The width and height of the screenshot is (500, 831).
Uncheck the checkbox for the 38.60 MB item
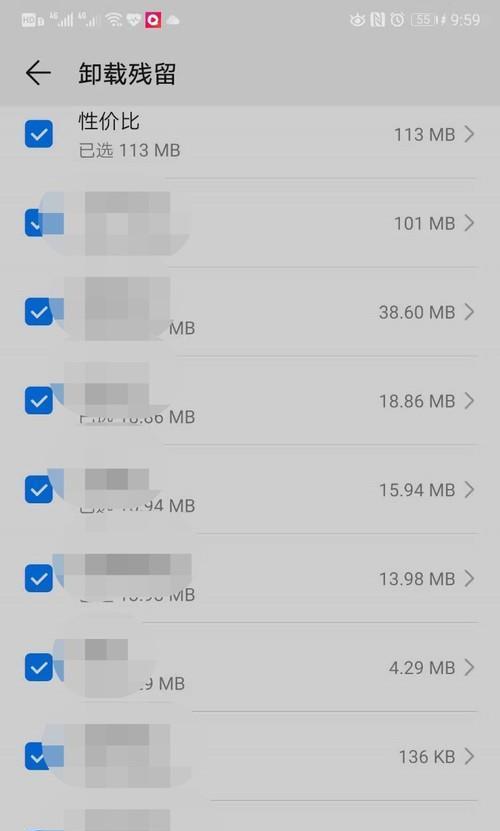[39, 312]
